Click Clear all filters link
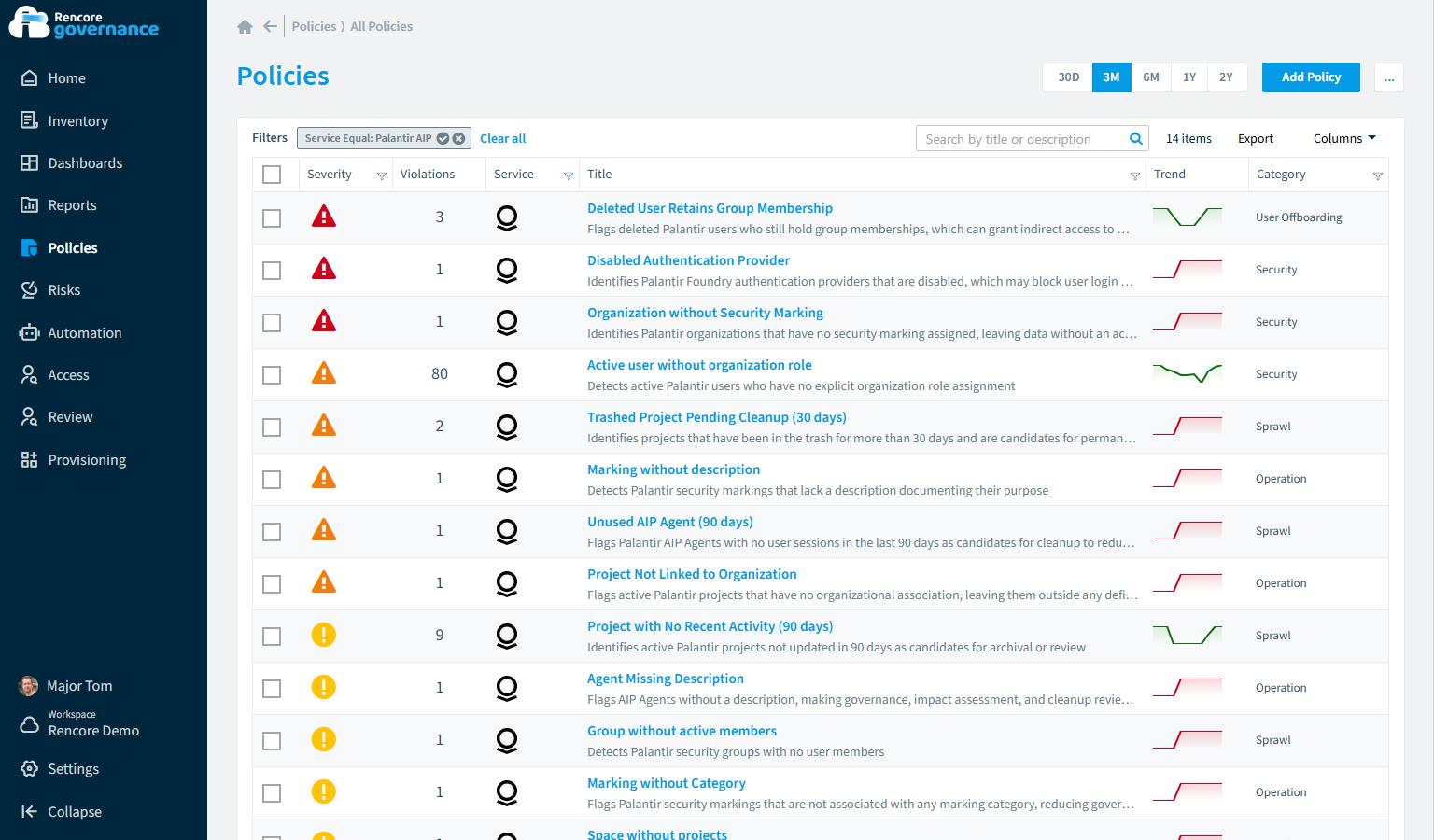Image resolution: width=1434 pixels, height=840 pixels. click(502, 139)
